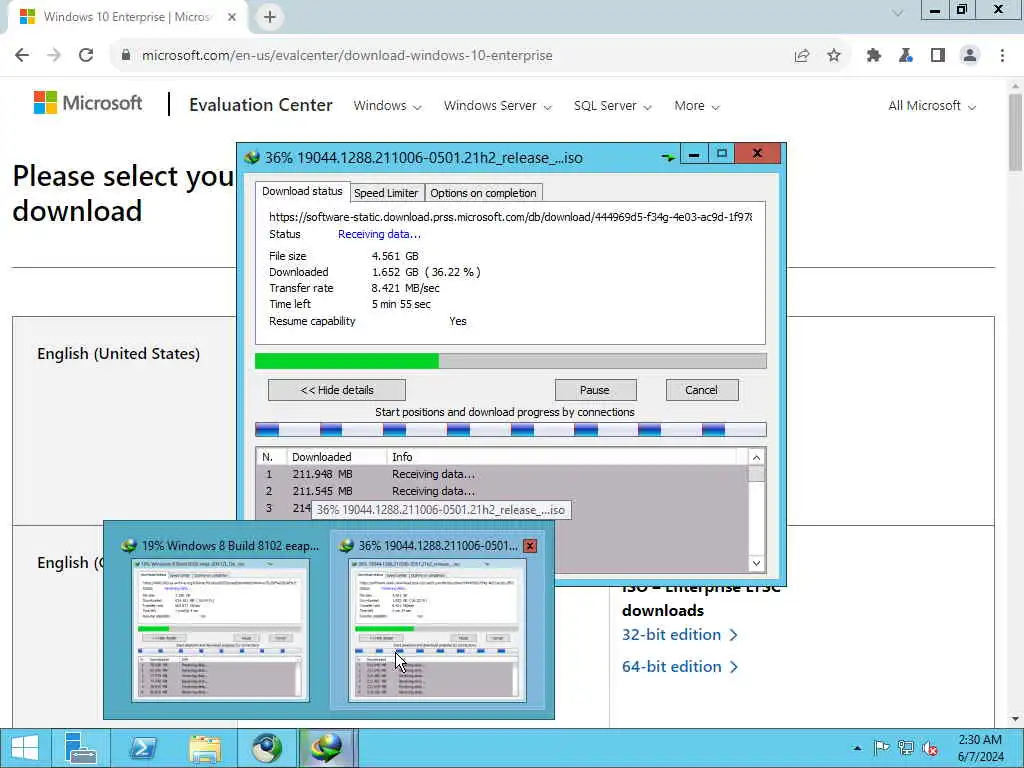1024x768 pixels.
Task: Click the share page icon in address bar
Action: pyautogui.click(x=802, y=56)
